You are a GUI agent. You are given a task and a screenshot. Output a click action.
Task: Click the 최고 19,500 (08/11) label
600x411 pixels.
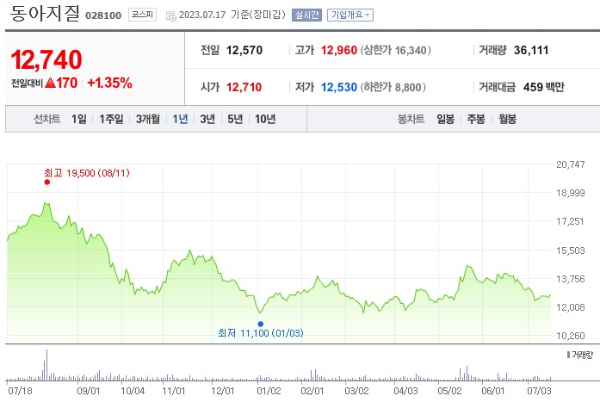pos(86,173)
